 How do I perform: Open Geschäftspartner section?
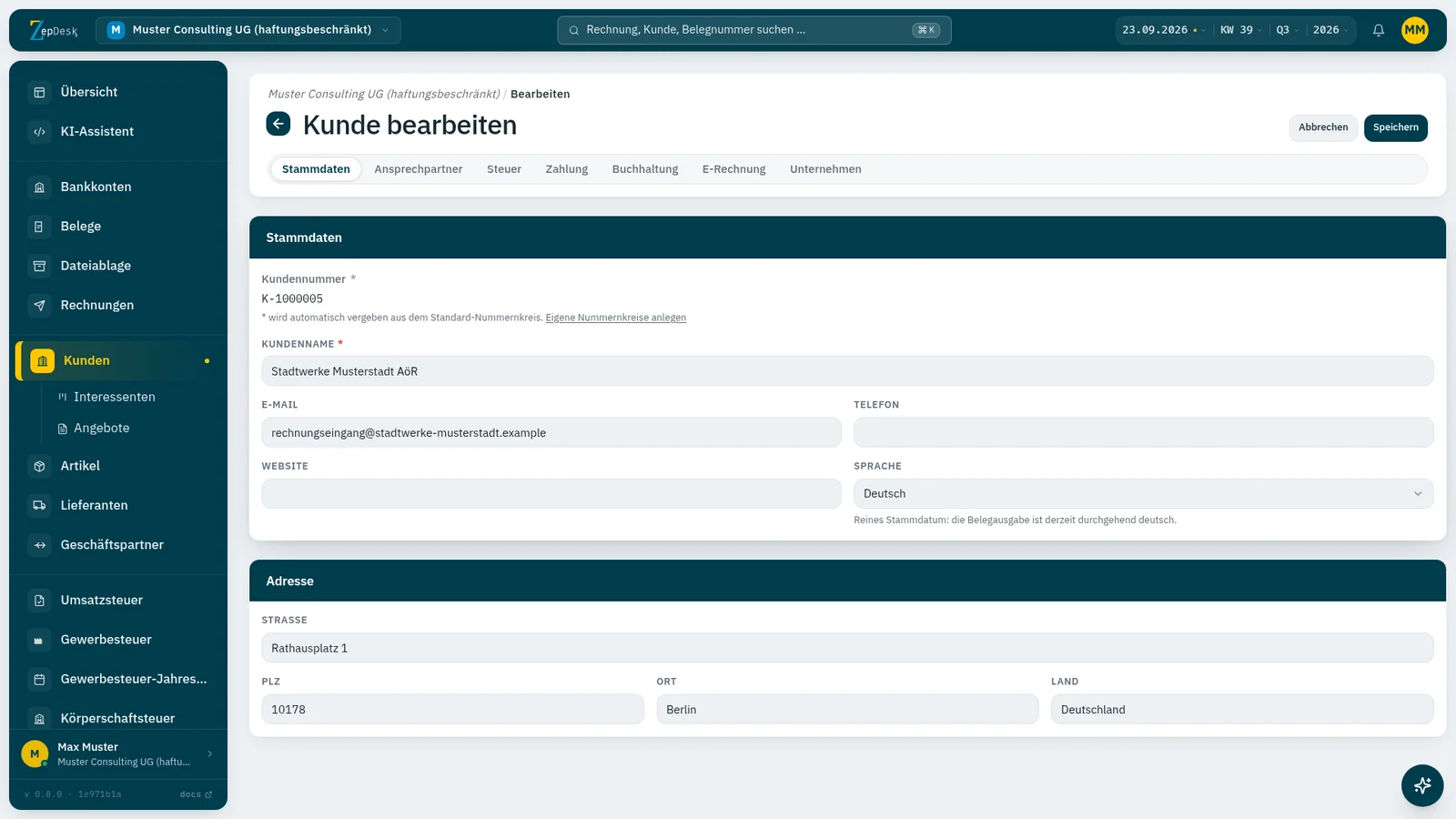[x=118, y=544]
